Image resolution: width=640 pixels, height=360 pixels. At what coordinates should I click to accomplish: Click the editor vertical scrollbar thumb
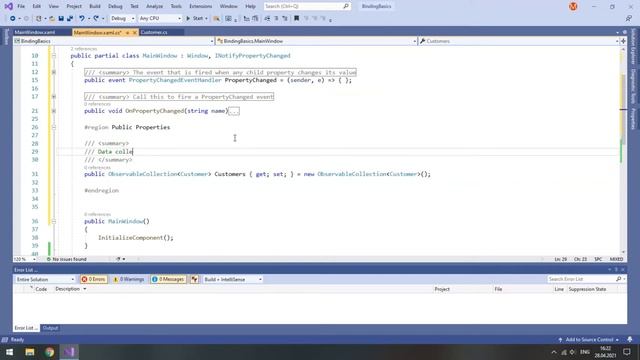[x=623, y=110]
